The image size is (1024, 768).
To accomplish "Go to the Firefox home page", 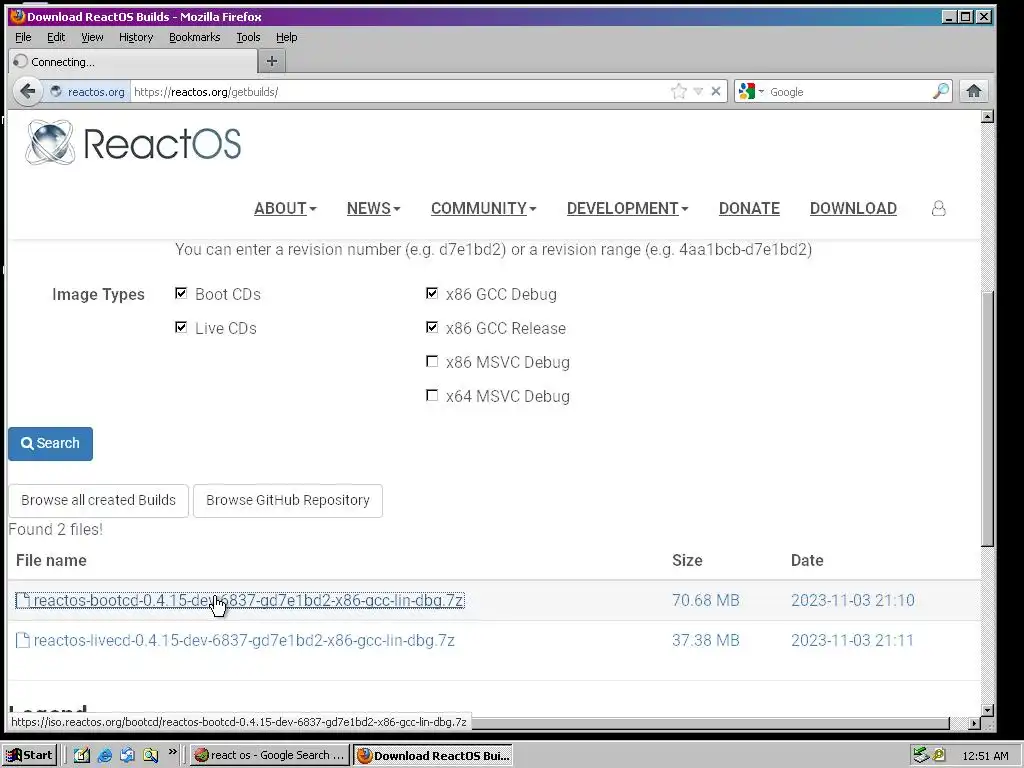I will 974,91.
